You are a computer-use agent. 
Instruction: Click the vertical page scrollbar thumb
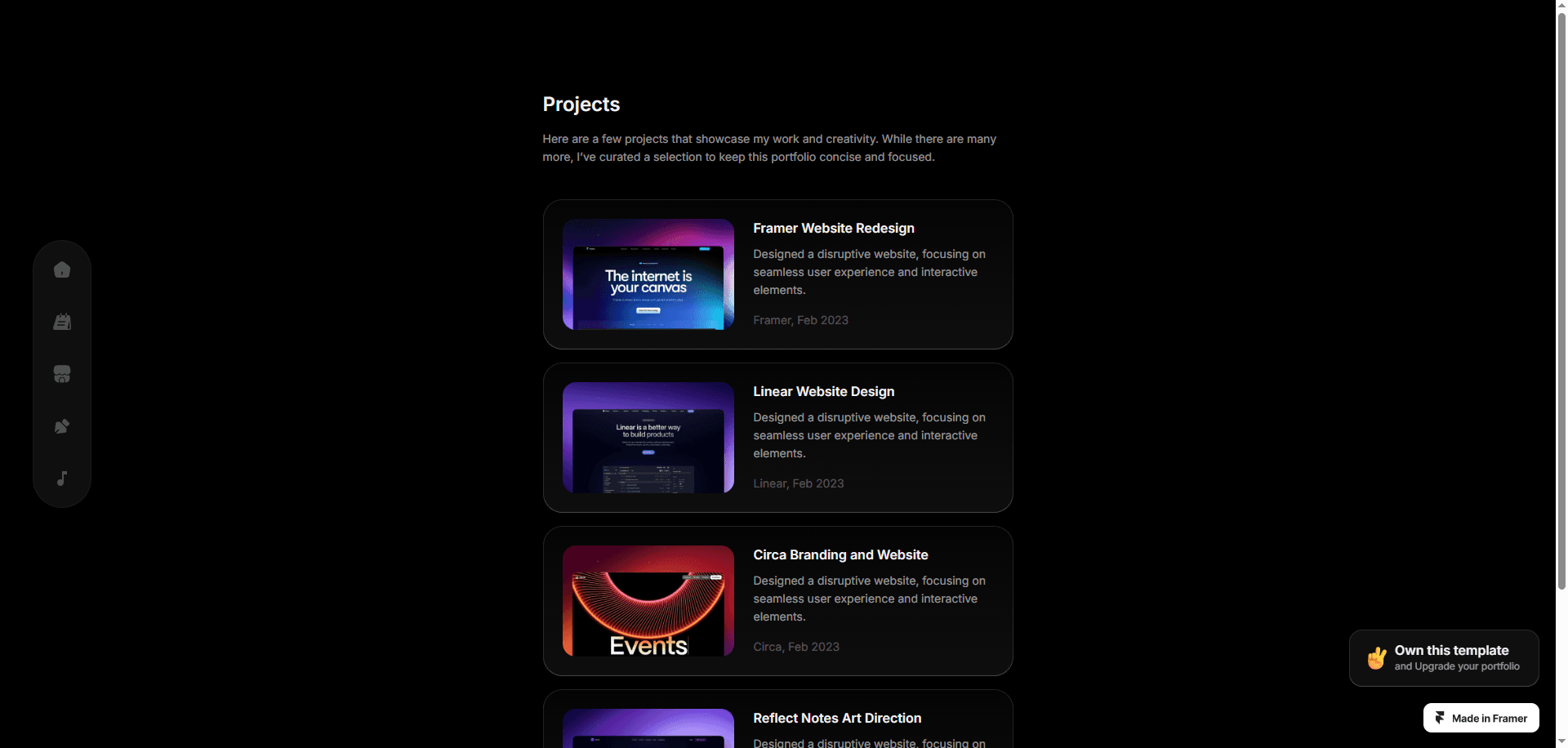tap(1561, 301)
